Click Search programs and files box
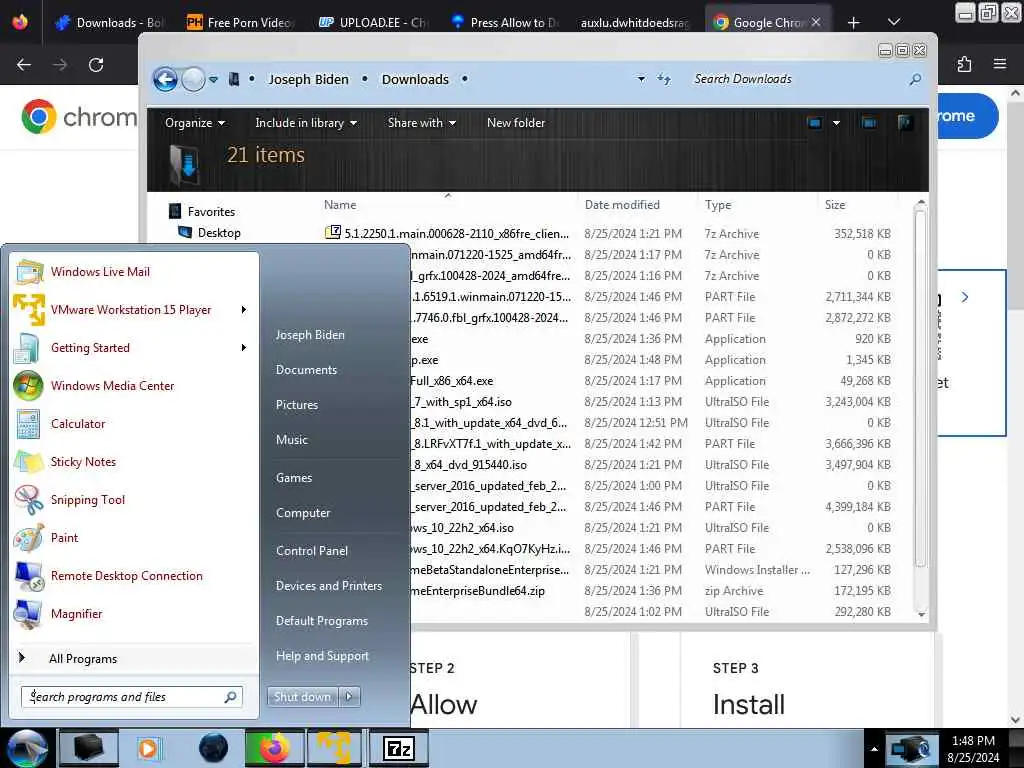 (131, 697)
